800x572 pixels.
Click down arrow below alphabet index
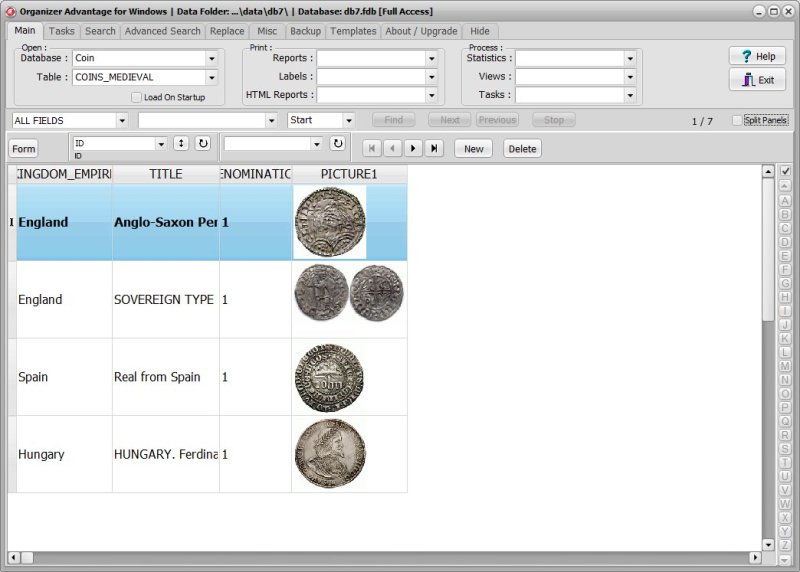click(785, 560)
